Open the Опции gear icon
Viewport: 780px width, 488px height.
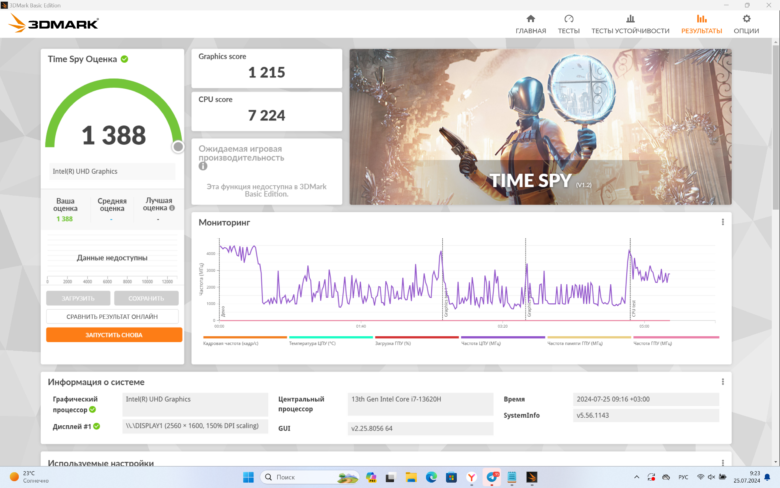(746, 19)
